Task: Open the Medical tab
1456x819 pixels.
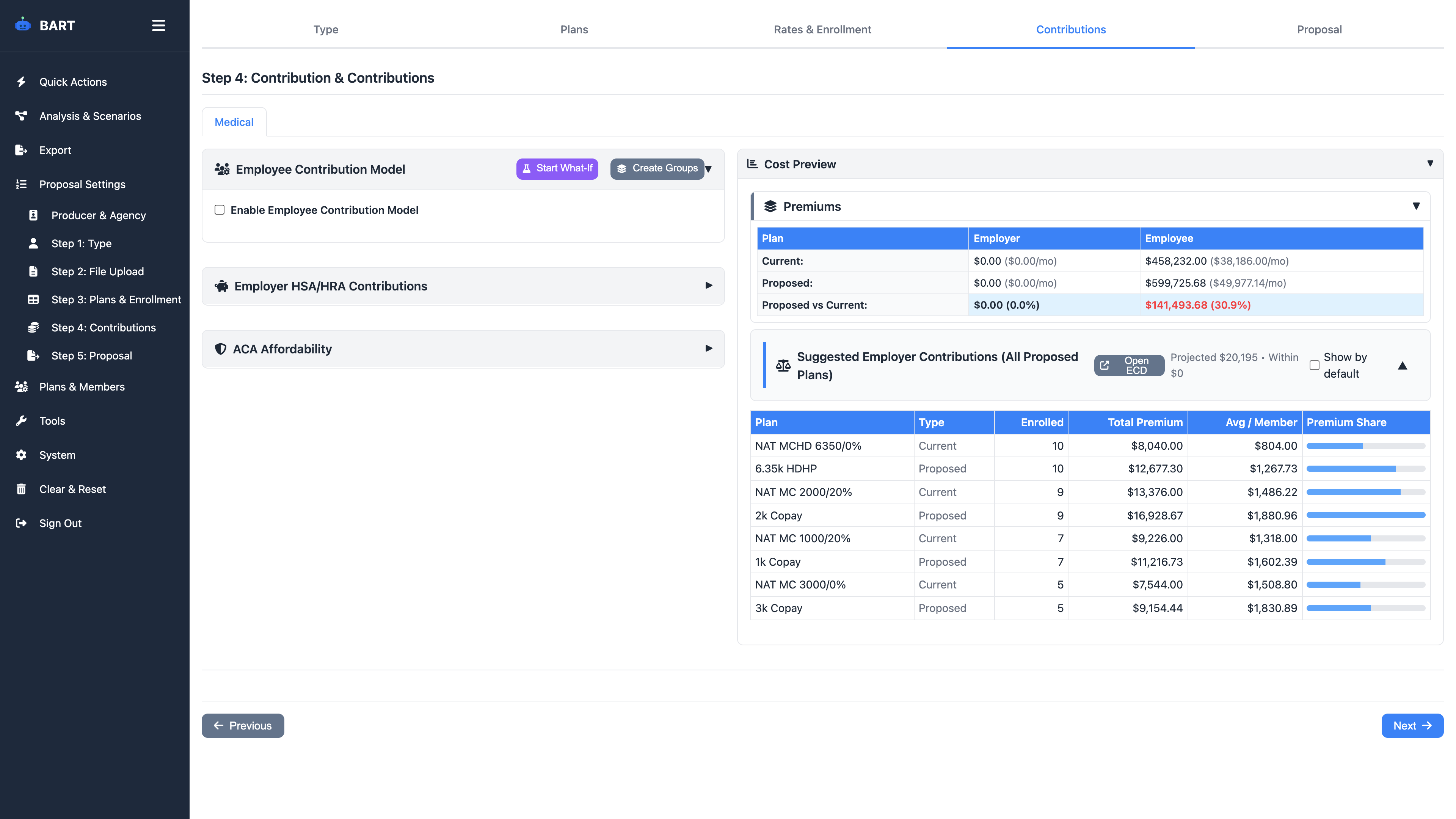Action: [x=234, y=121]
